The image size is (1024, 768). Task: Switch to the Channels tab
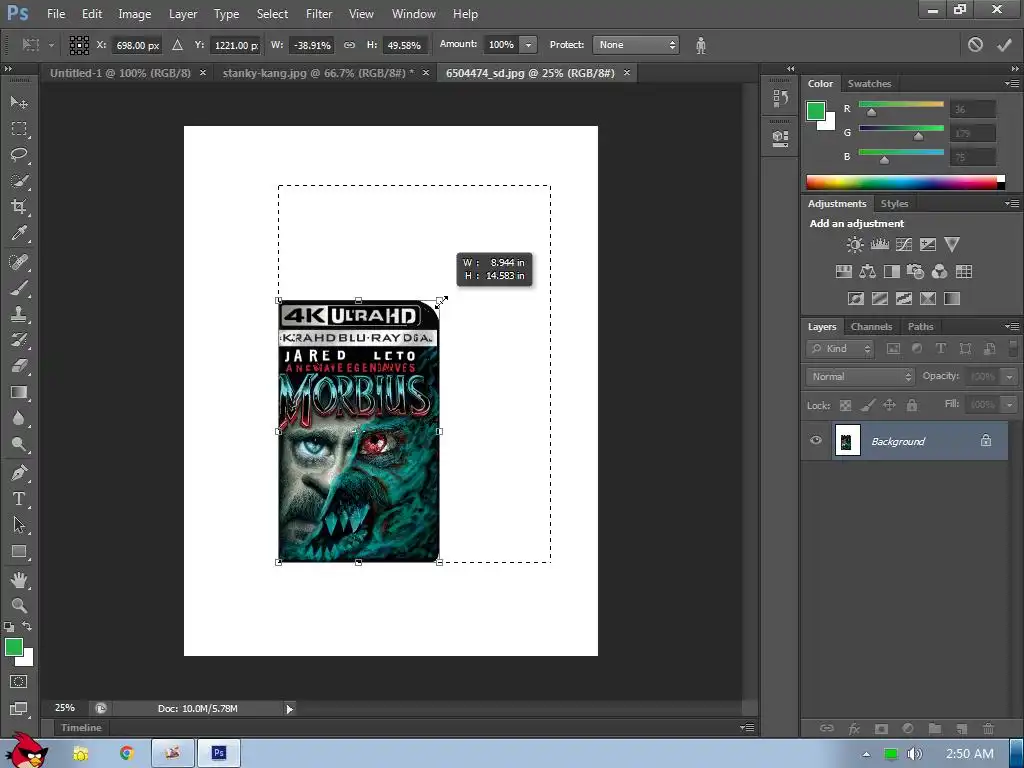pos(871,327)
